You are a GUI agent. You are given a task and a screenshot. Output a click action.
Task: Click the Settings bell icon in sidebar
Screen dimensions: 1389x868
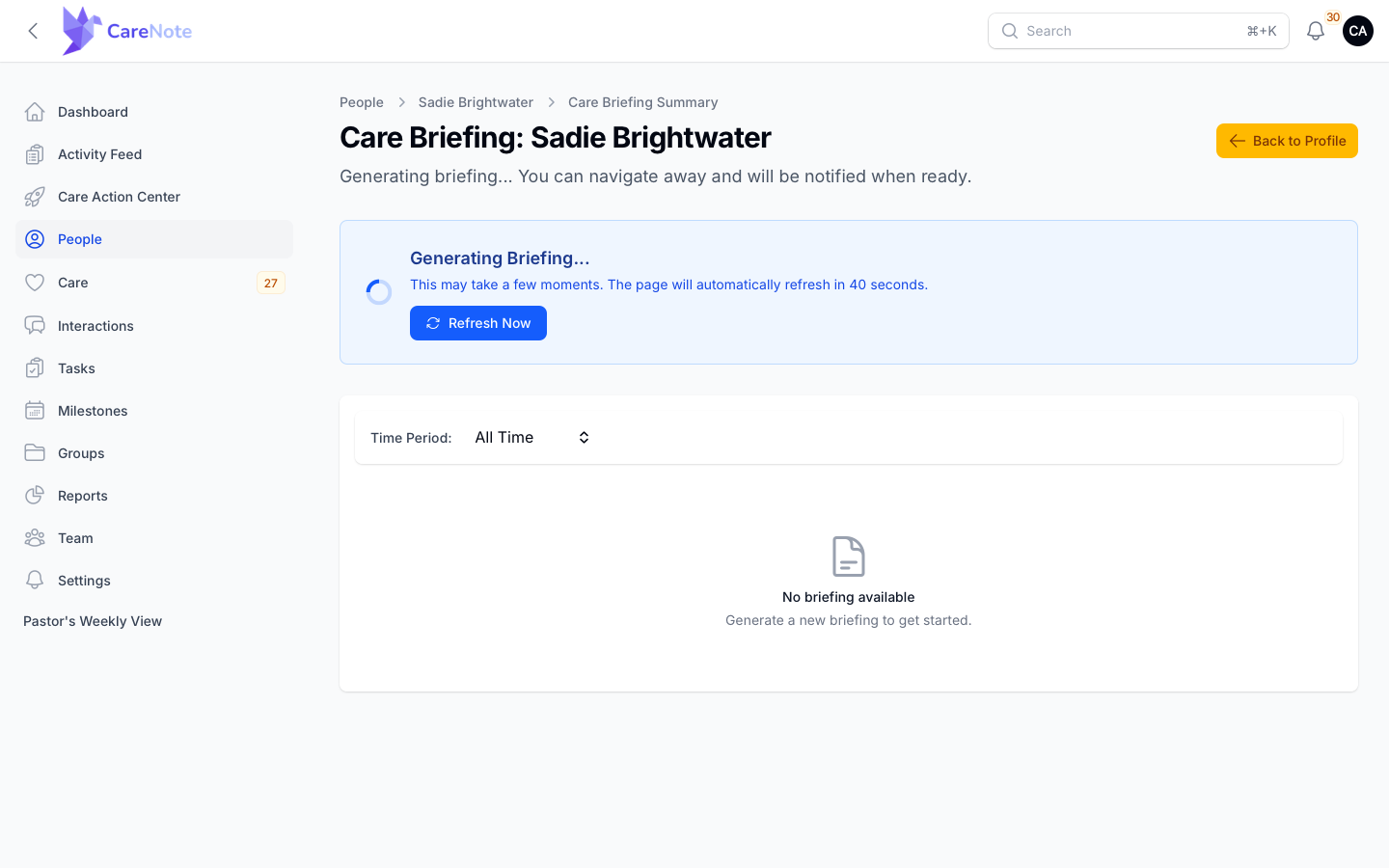35,581
